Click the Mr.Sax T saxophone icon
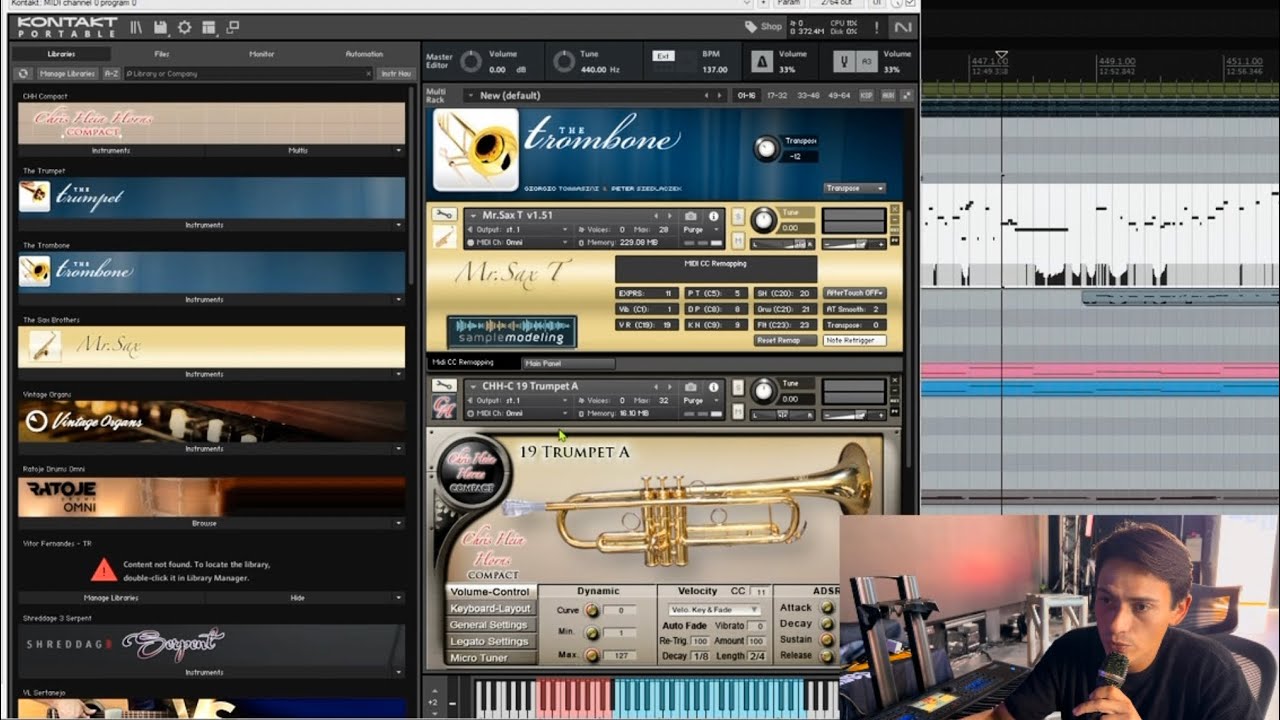Screen dimensions: 1280x720 tap(444, 237)
